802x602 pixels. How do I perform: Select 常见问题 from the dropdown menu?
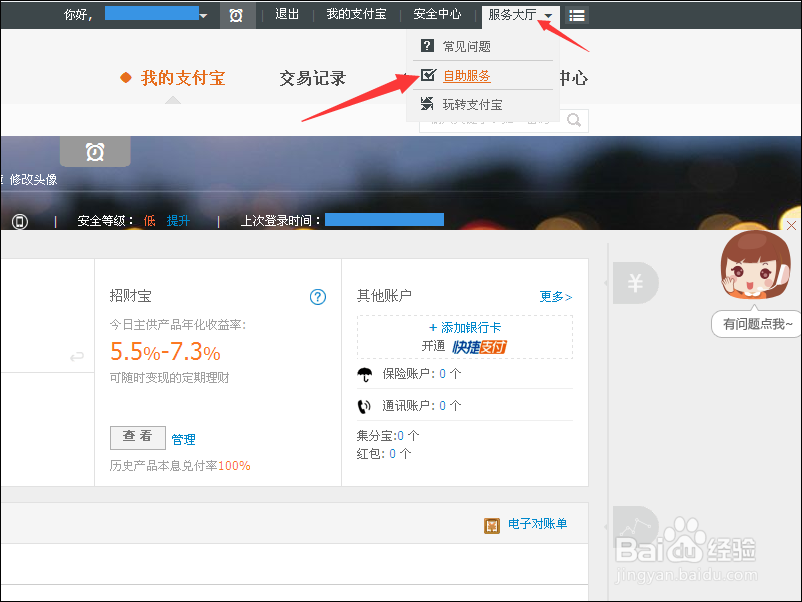point(466,47)
